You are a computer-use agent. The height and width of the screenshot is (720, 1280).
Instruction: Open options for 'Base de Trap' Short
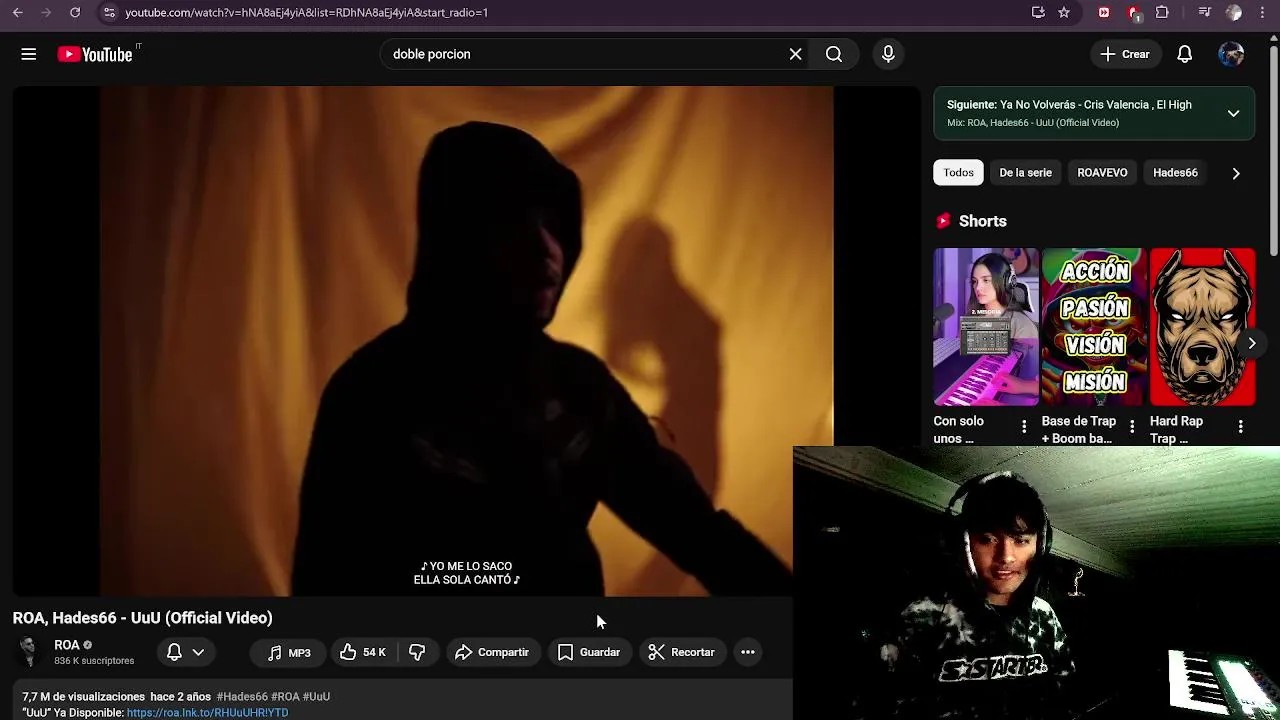pyautogui.click(x=1131, y=427)
